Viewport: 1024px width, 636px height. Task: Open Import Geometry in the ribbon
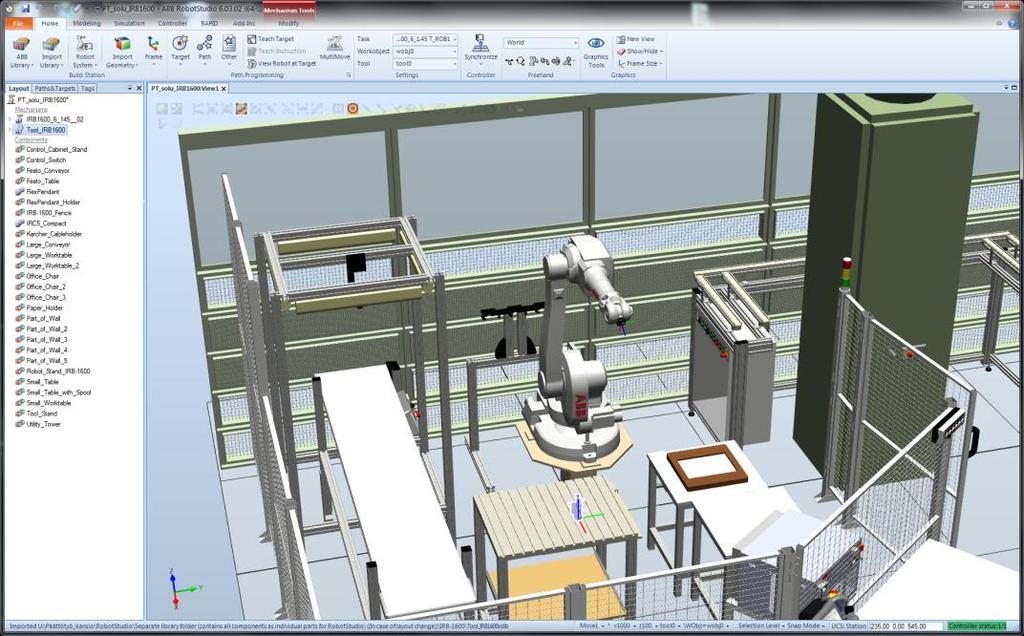tap(121, 52)
